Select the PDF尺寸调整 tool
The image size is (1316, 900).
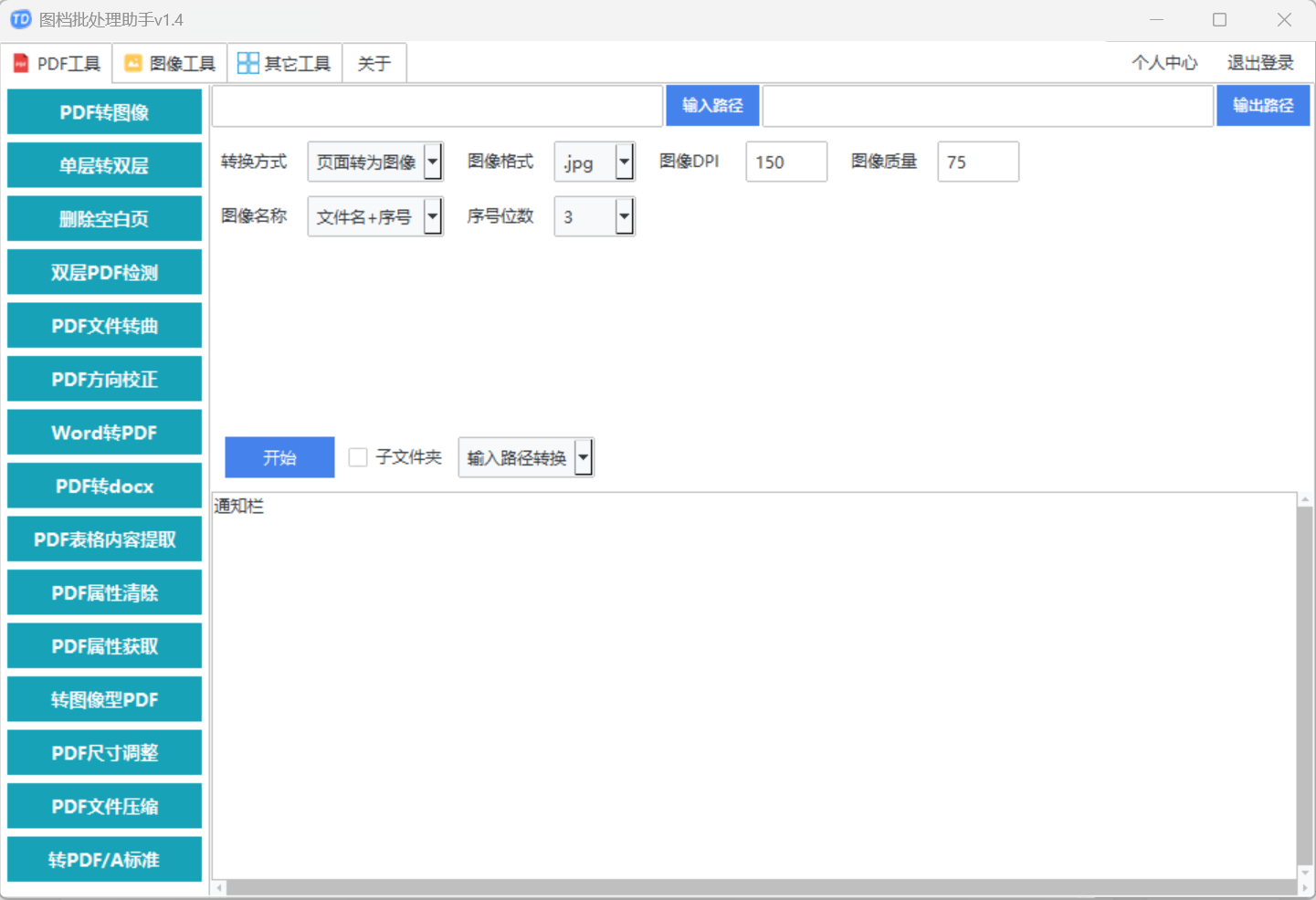click(x=104, y=752)
